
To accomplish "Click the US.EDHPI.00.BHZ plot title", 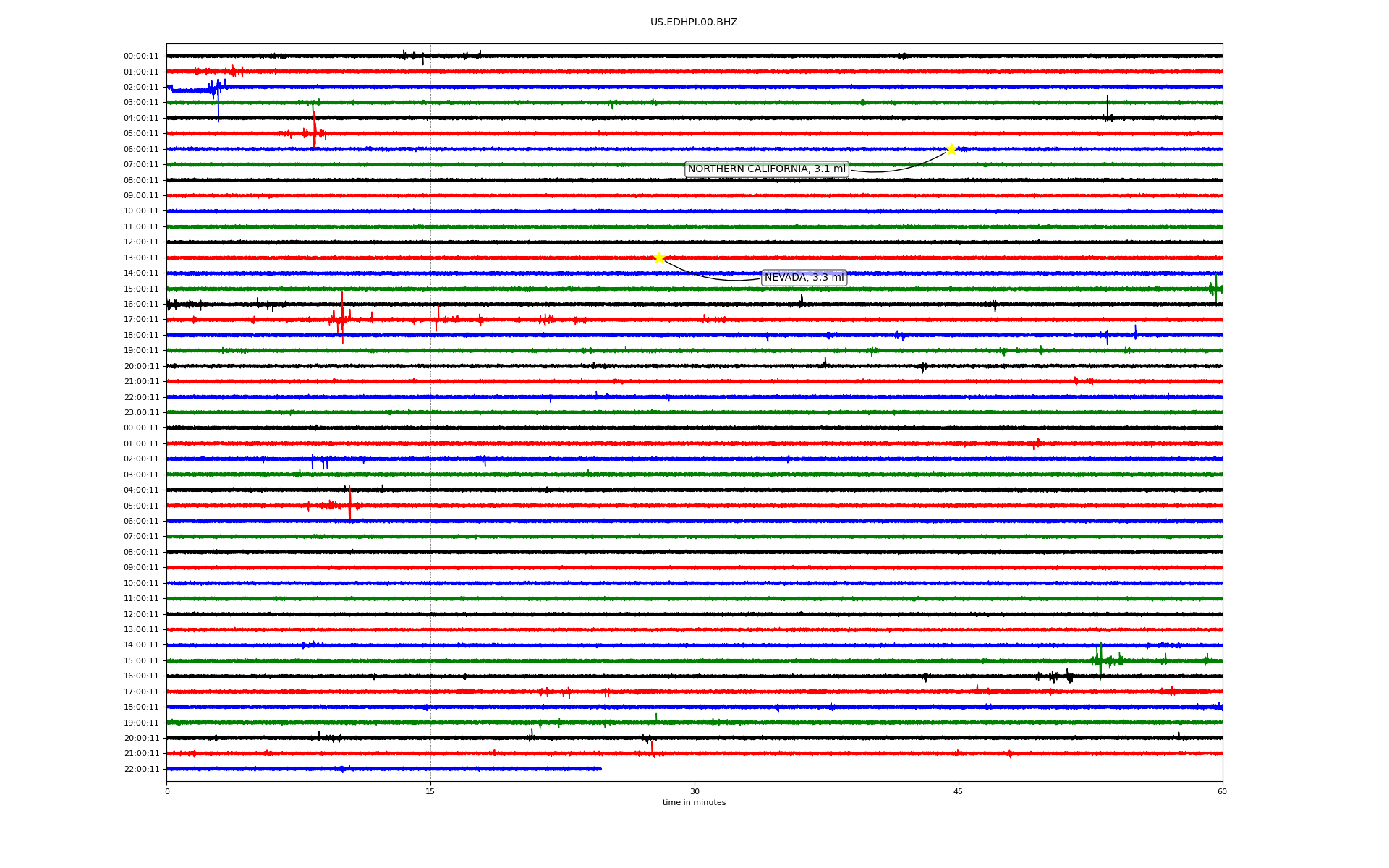I will (694, 22).
